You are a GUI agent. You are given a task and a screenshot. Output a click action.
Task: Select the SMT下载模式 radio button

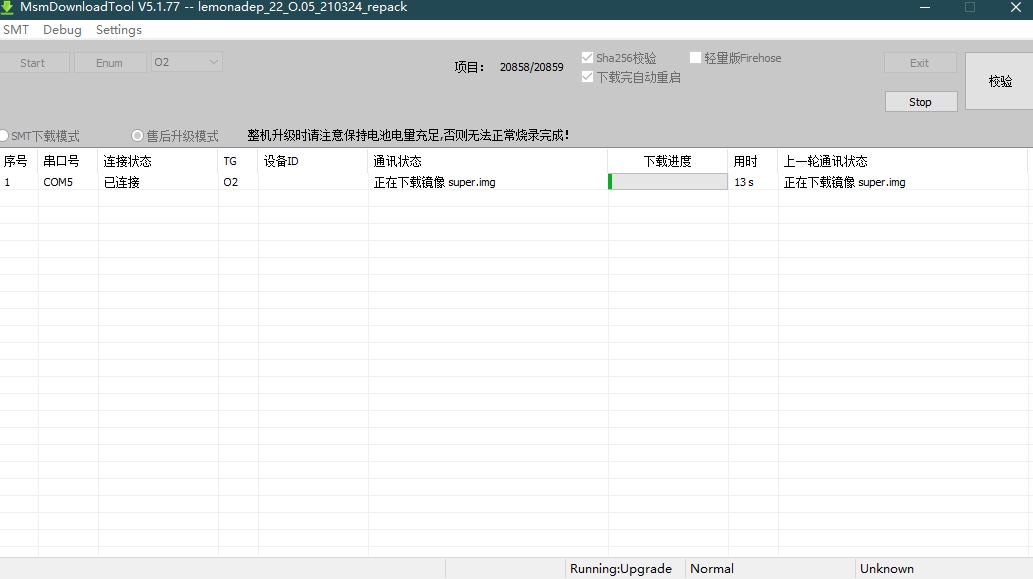(3, 136)
